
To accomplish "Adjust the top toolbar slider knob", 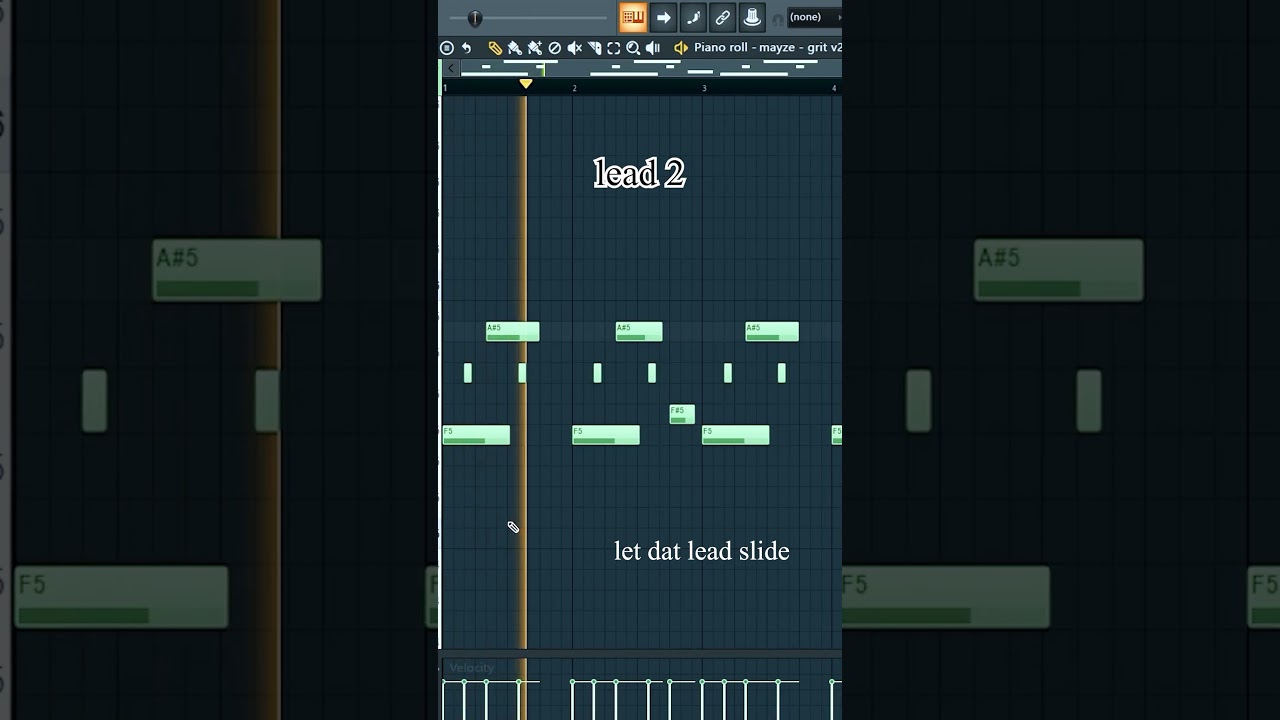I will point(475,18).
